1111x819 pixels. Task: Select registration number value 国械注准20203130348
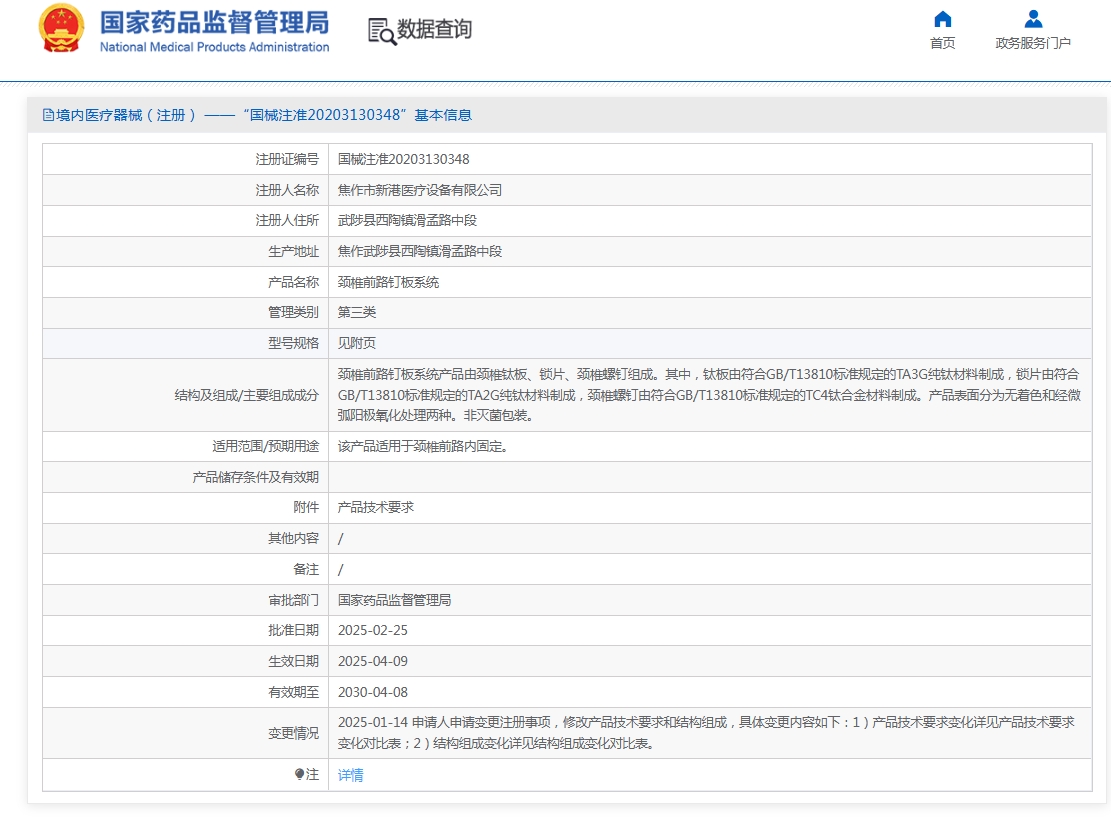(403, 159)
